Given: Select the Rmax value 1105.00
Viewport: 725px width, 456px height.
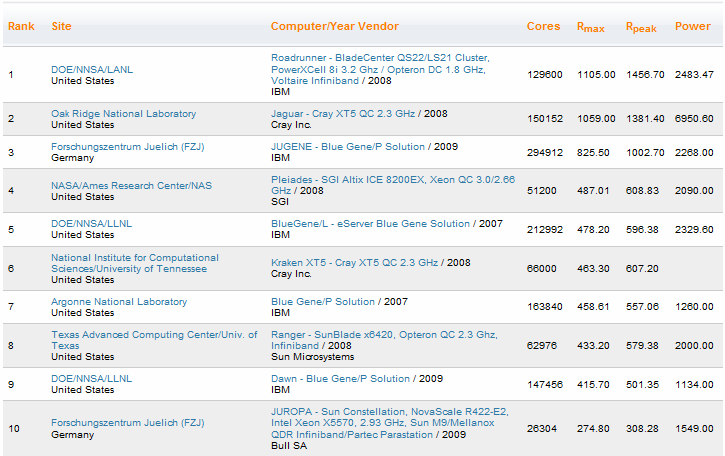Looking at the screenshot, I should pyautogui.click(x=596, y=74).
